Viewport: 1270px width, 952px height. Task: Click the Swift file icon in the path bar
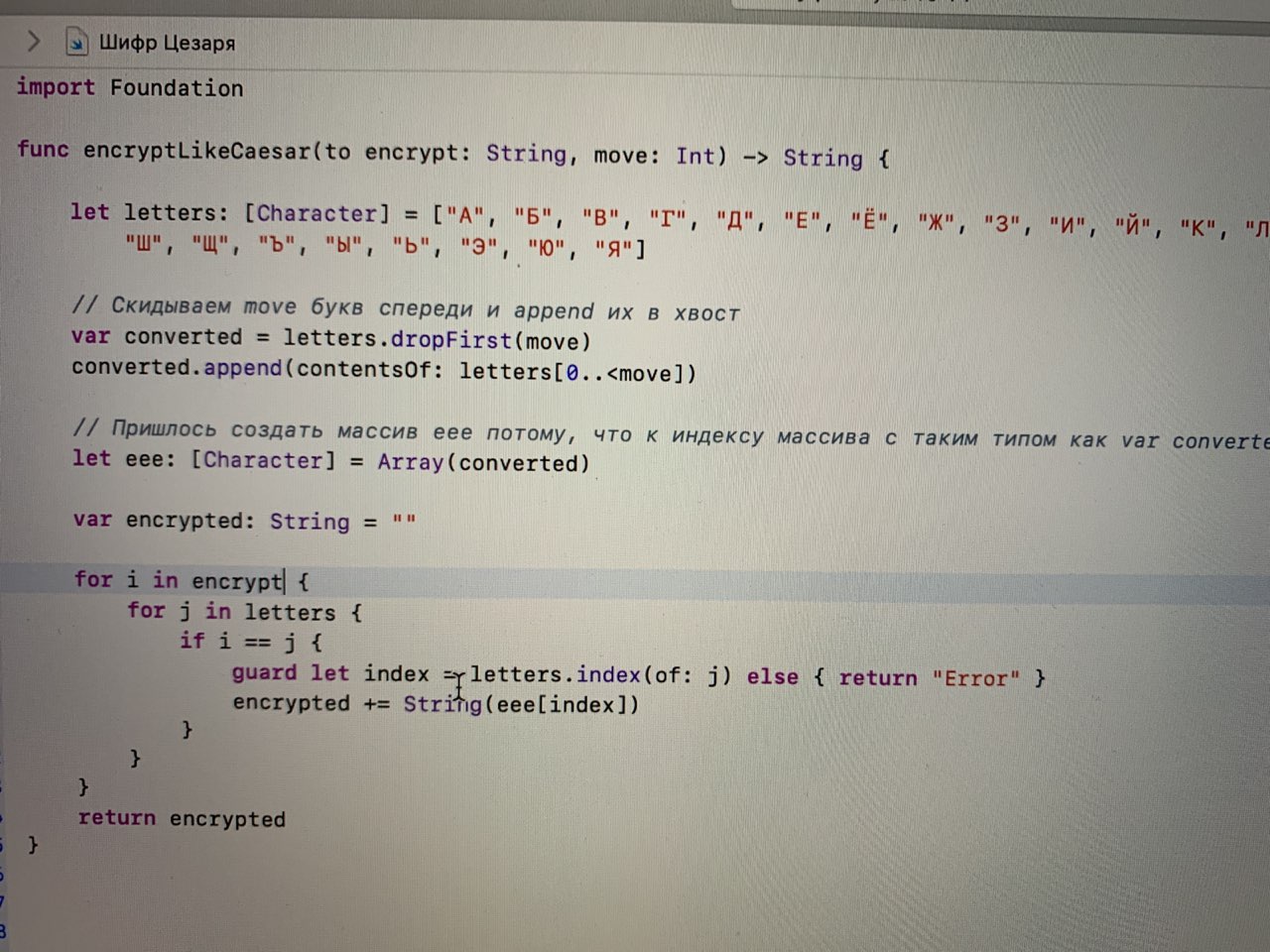pos(75,42)
